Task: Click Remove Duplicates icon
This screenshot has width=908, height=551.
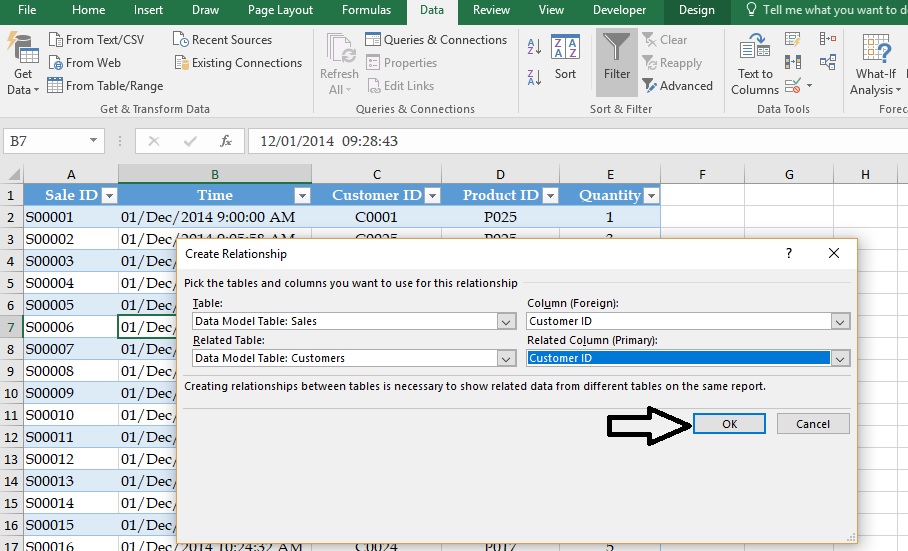Action: [x=793, y=63]
